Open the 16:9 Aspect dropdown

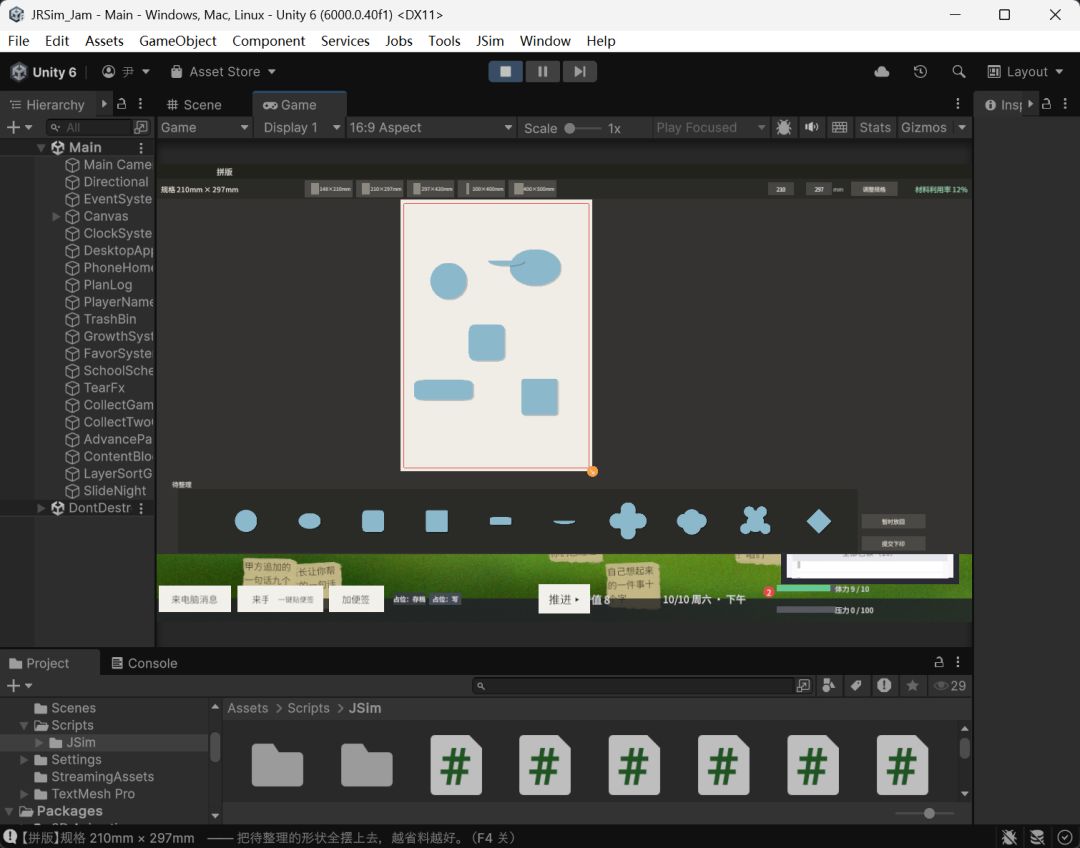(x=430, y=127)
